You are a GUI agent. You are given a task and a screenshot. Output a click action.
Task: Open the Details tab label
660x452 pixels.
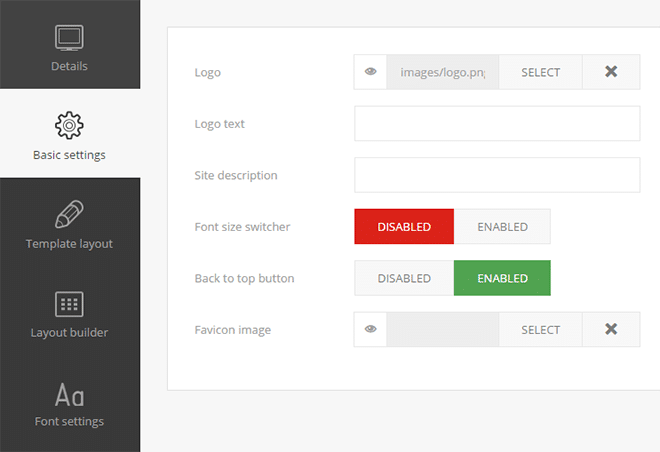69,66
